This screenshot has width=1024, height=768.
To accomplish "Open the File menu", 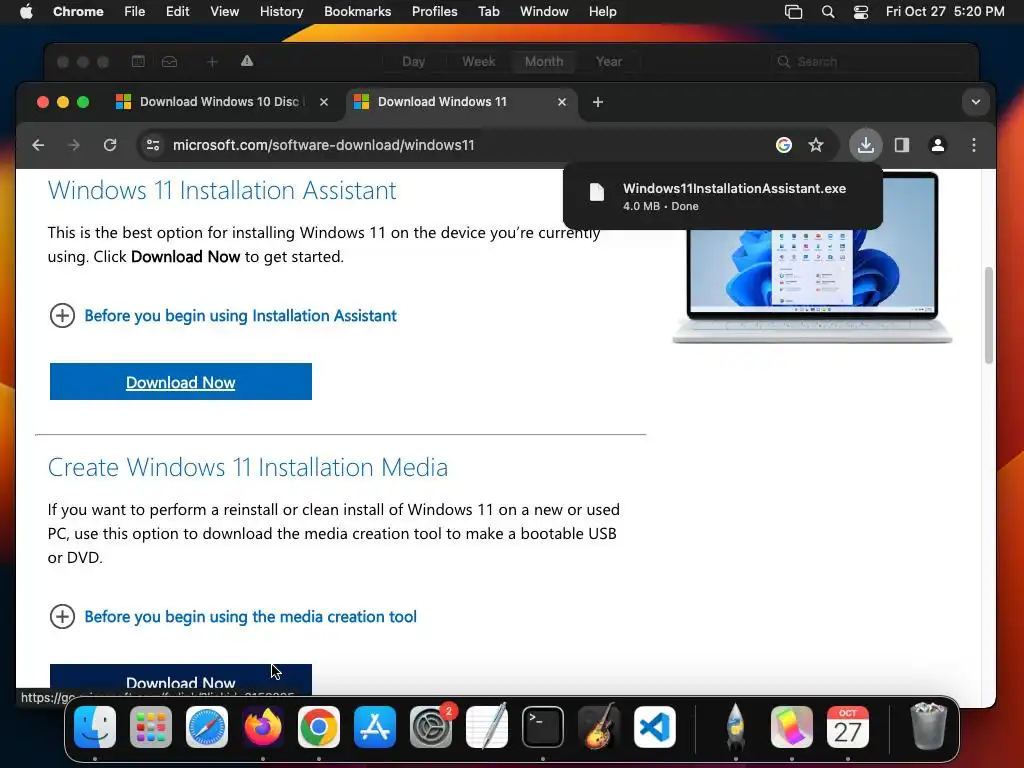I will coord(135,11).
